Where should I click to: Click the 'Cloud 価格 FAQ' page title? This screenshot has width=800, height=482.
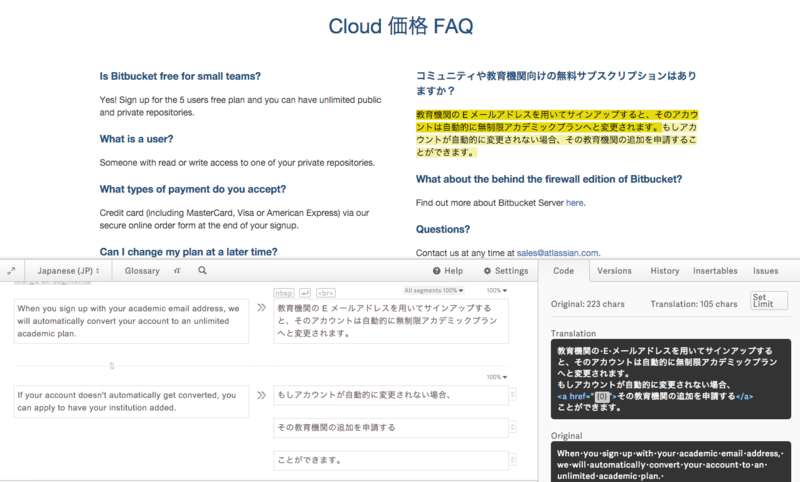coord(401,27)
